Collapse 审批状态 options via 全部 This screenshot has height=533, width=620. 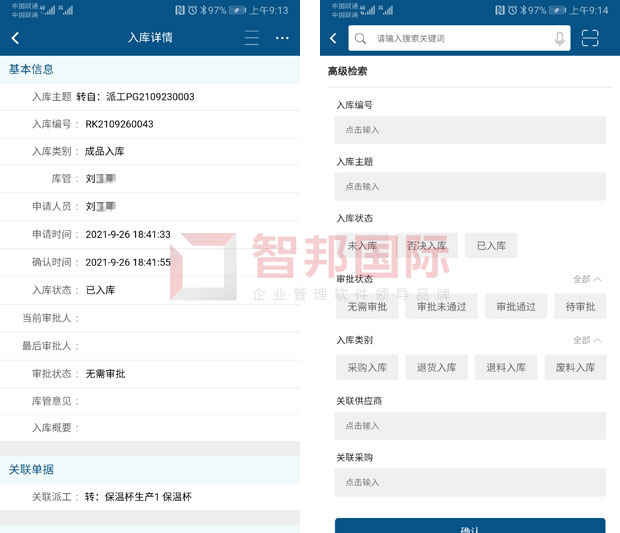(587, 279)
